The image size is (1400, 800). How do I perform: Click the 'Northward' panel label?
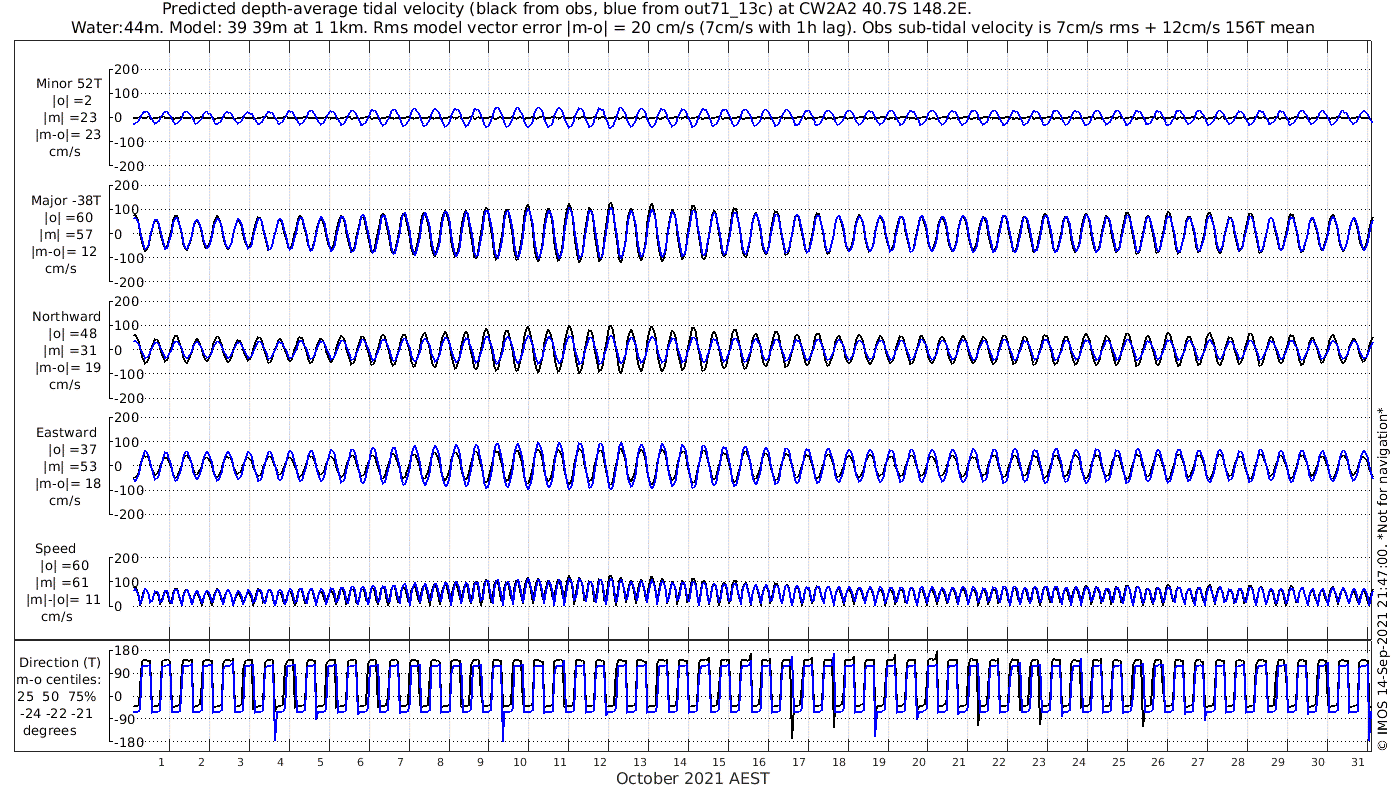tap(67, 317)
